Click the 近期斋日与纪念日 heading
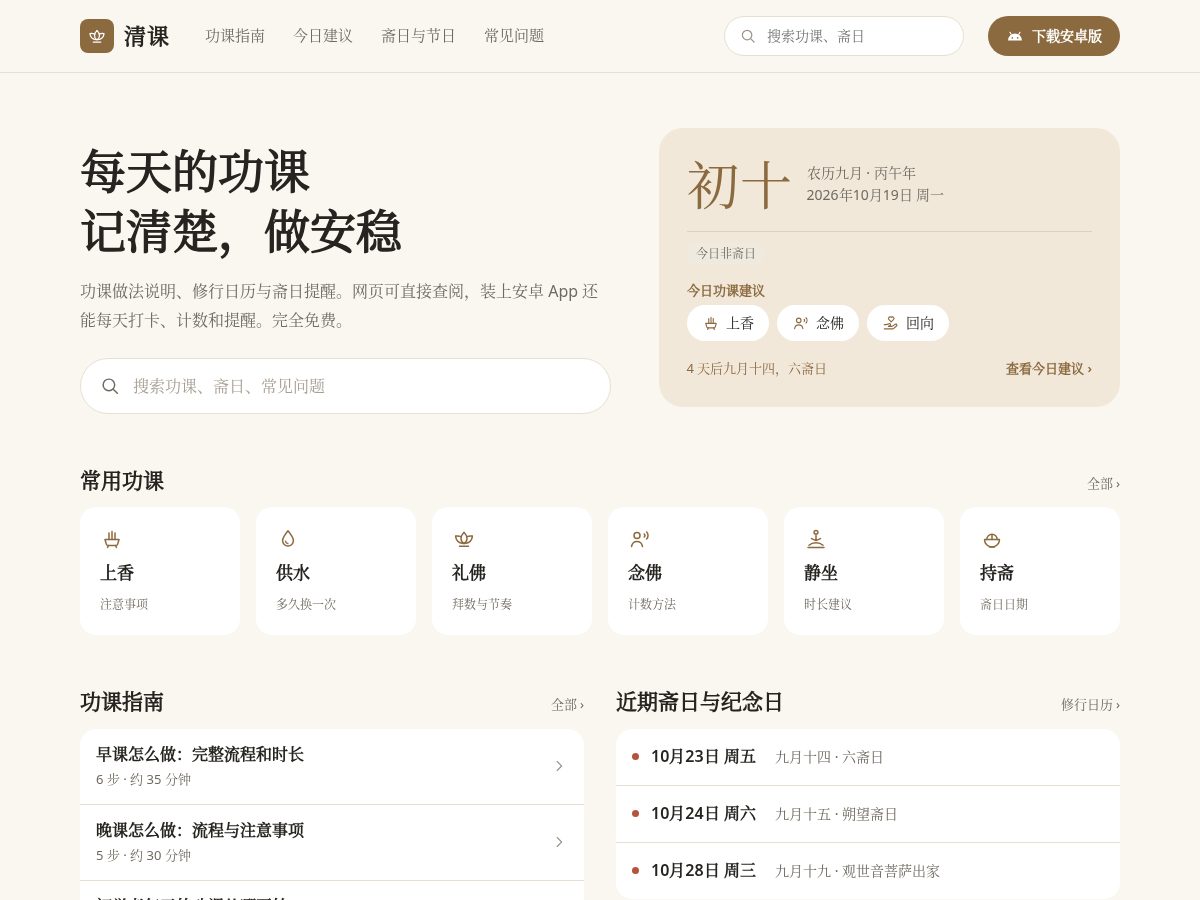 [x=699, y=702]
